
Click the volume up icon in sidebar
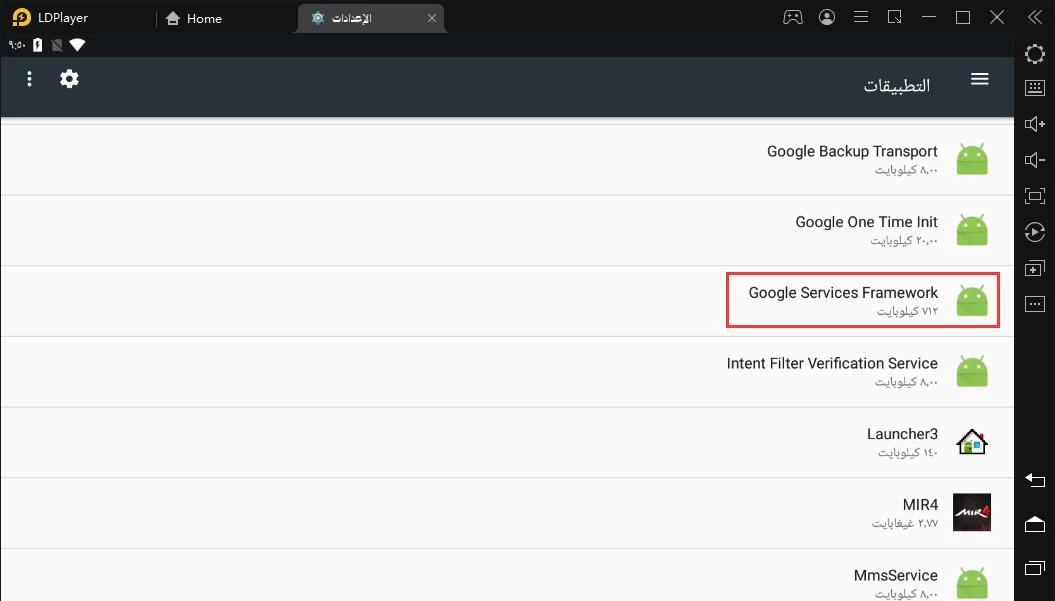coord(1035,124)
